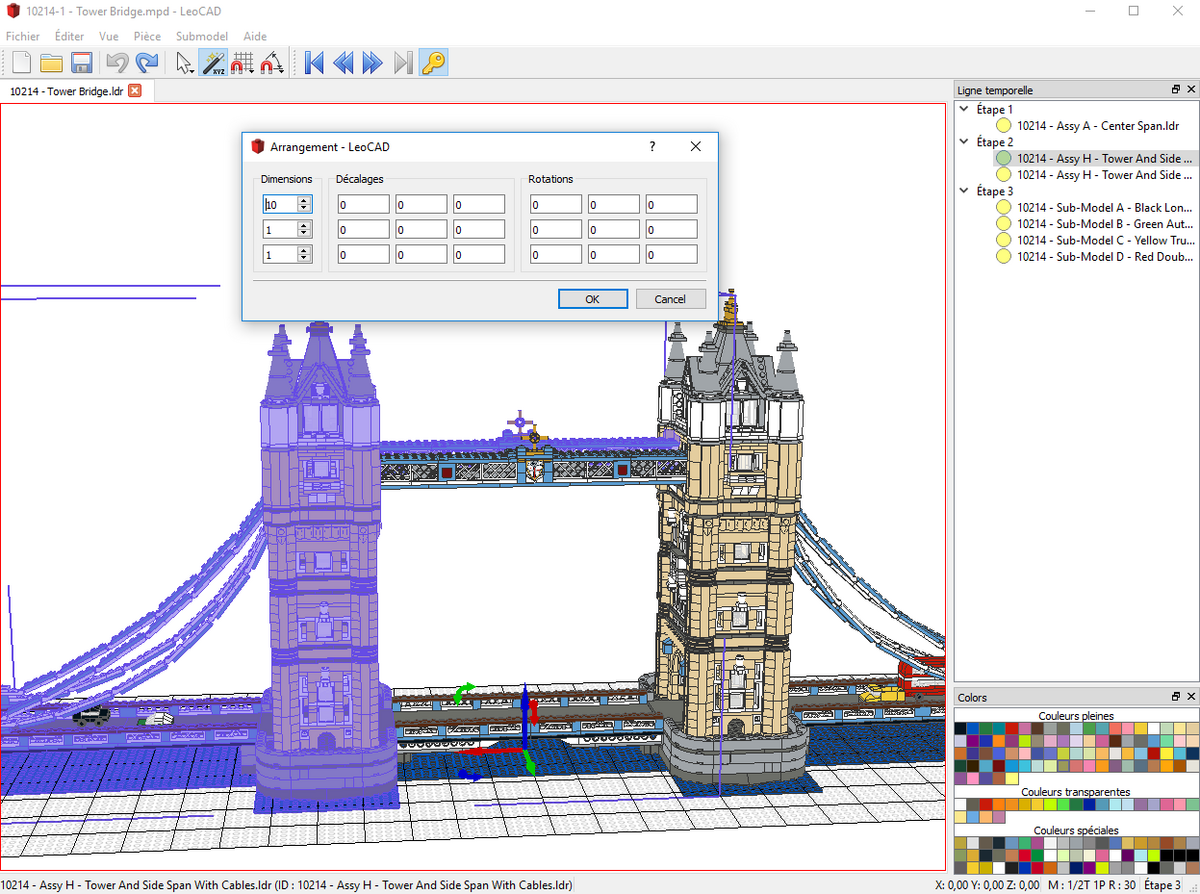Click the Étape 3 status bar indicator
This screenshot has width=1200, height=894.
[x=1163, y=885]
